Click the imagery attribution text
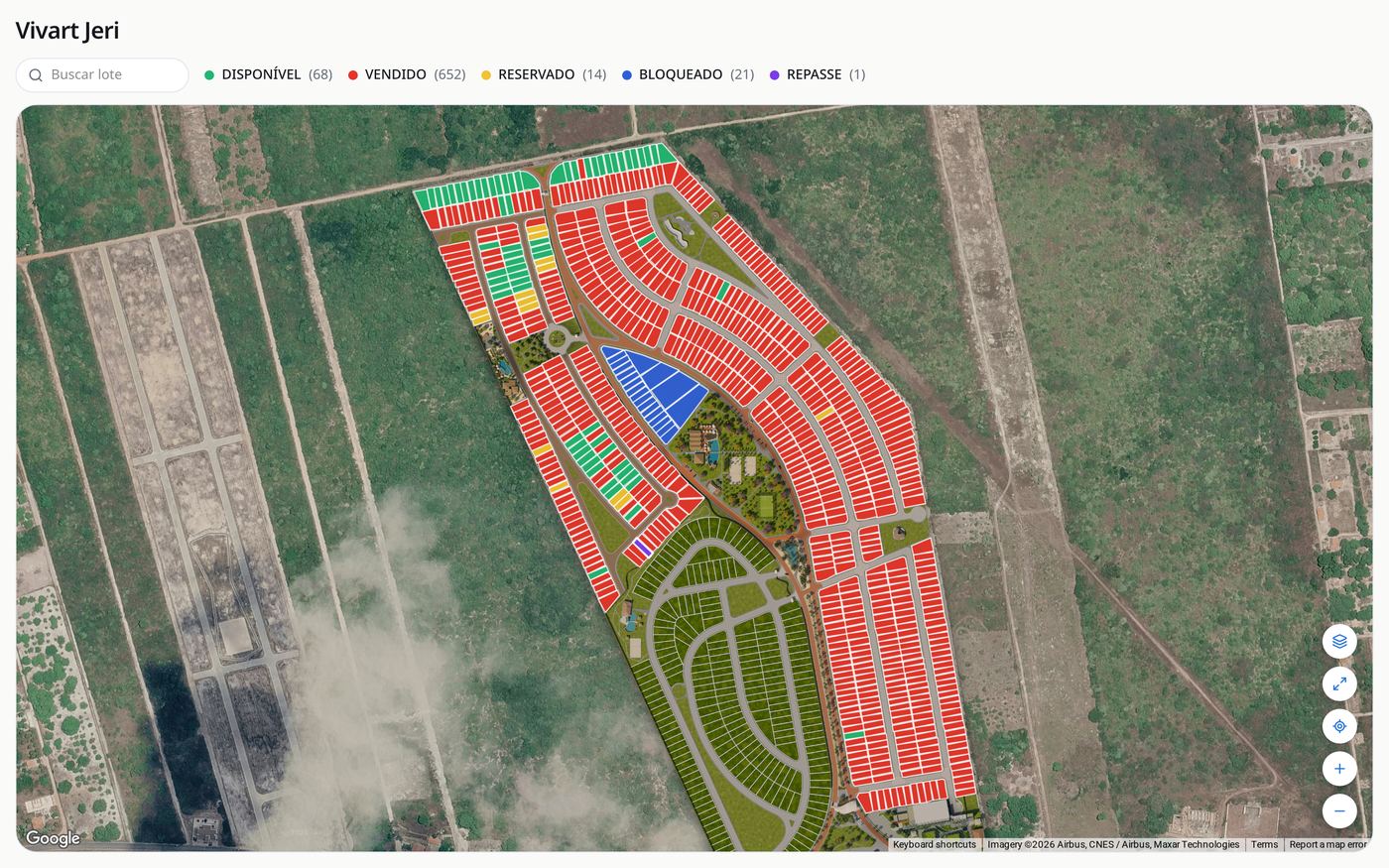The height and width of the screenshot is (868, 1389). point(1113,844)
